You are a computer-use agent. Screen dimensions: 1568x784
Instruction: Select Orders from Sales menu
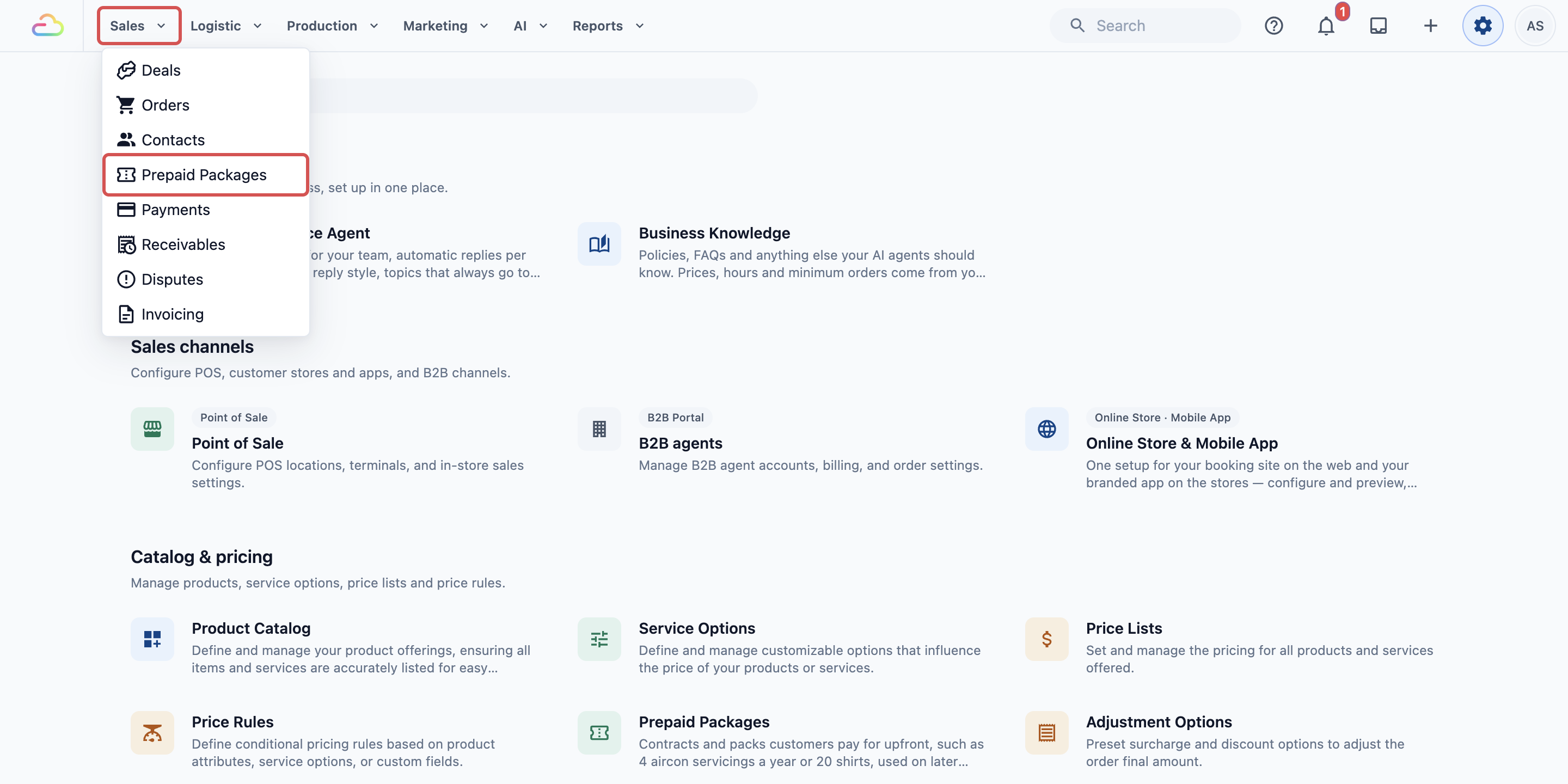206,105
